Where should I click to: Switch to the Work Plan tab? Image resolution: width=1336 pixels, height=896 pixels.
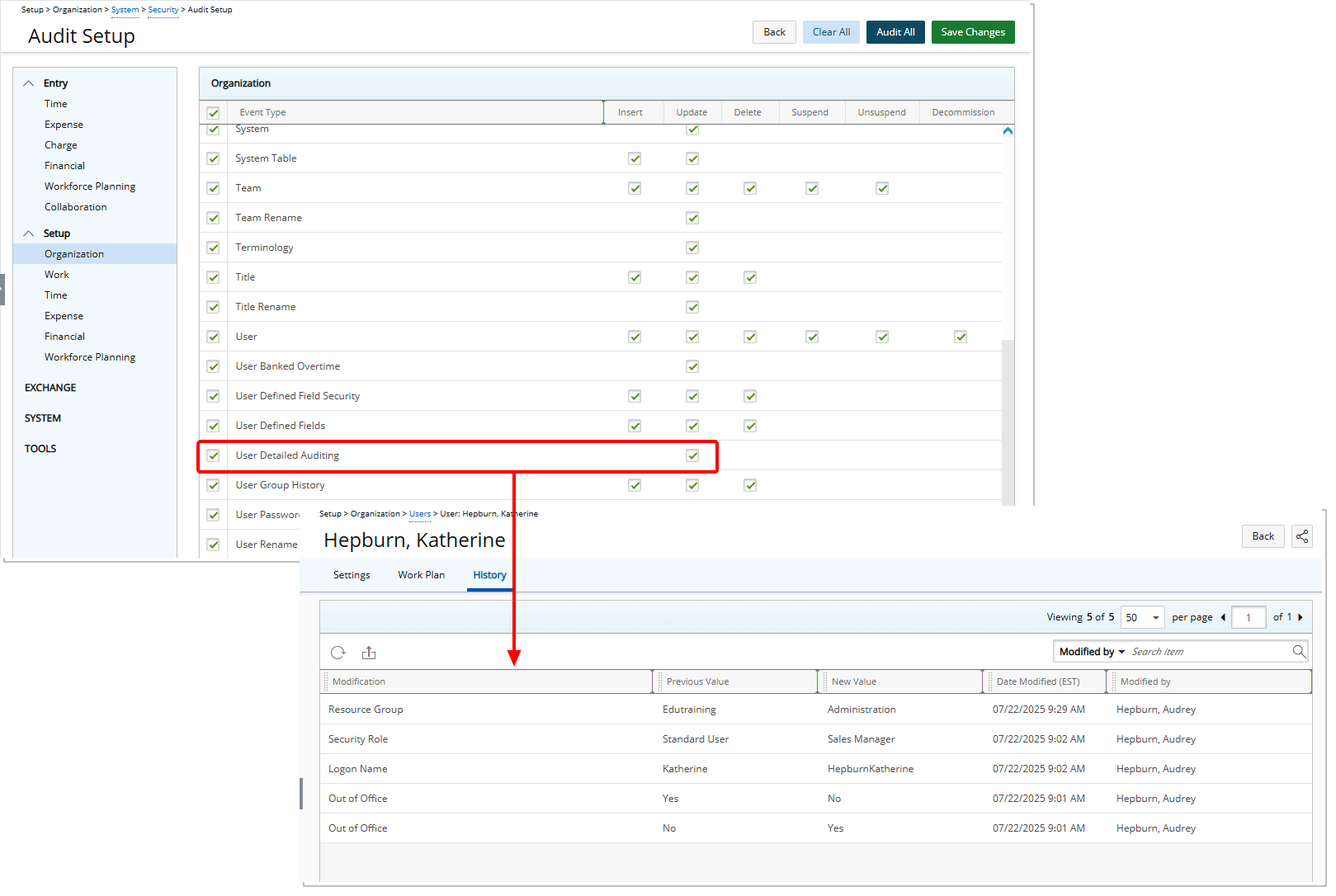421,574
